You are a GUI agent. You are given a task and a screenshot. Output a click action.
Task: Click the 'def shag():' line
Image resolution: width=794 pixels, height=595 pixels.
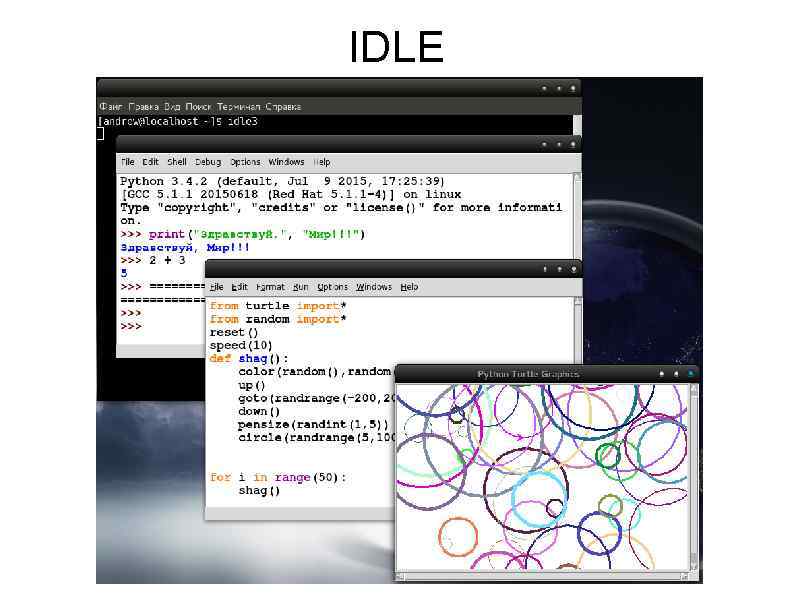click(249, 359)
